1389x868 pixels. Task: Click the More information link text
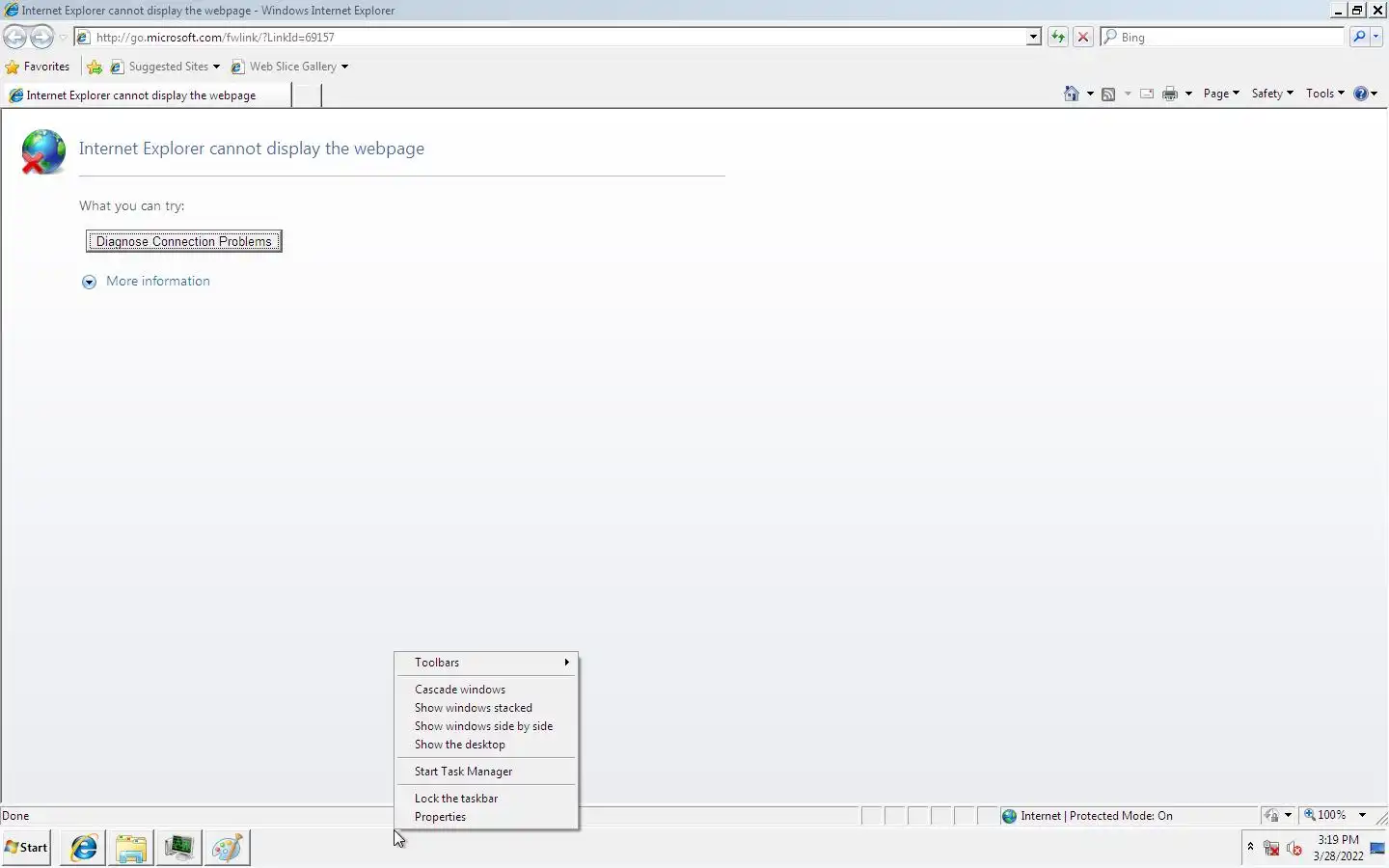click(x=158, y=282)
